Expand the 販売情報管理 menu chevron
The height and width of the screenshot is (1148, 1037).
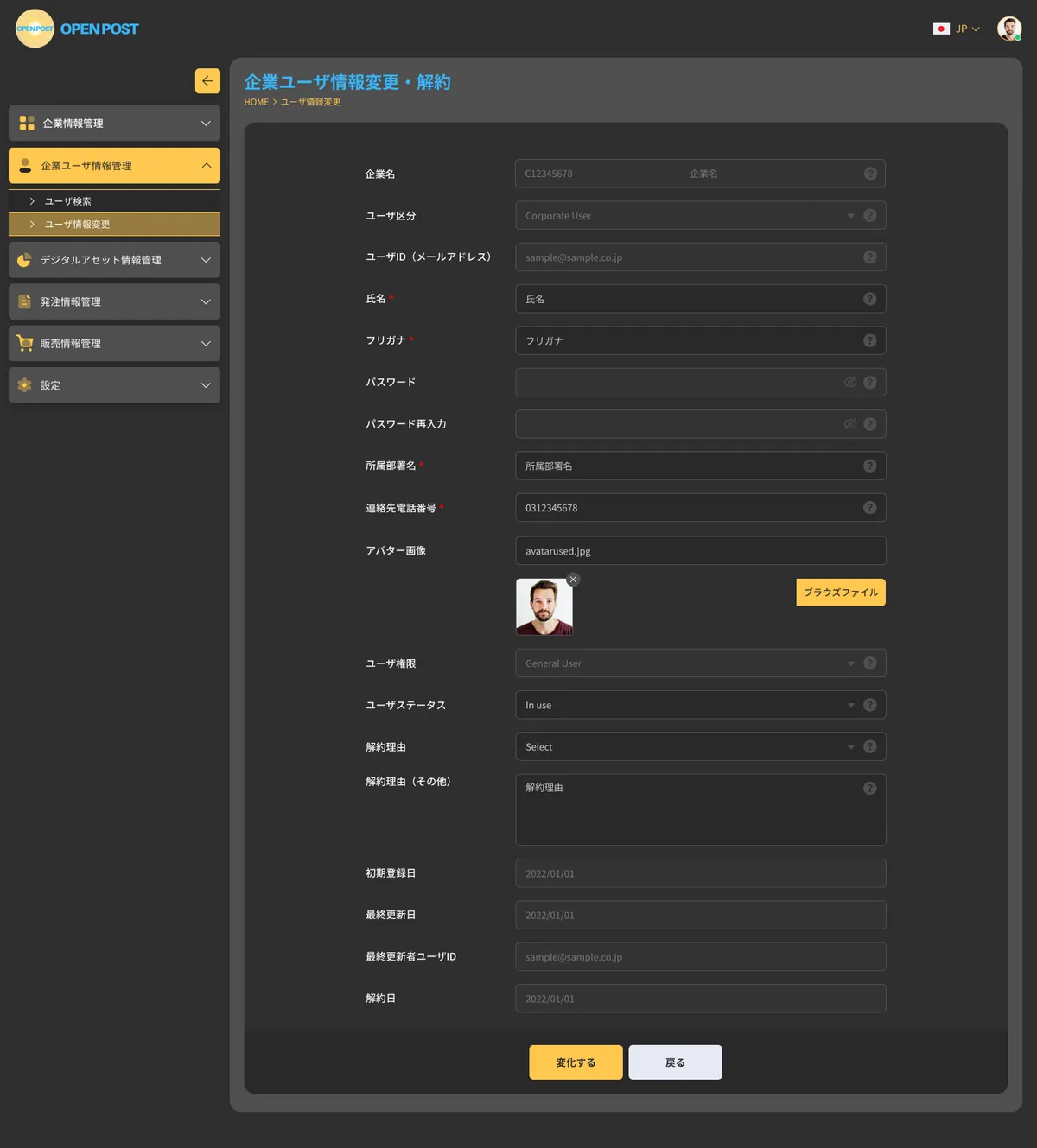coord(206,343)
